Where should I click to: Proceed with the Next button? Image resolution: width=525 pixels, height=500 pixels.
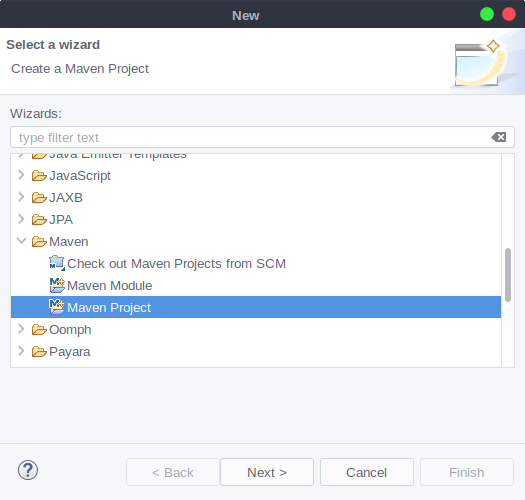[267, 472]
